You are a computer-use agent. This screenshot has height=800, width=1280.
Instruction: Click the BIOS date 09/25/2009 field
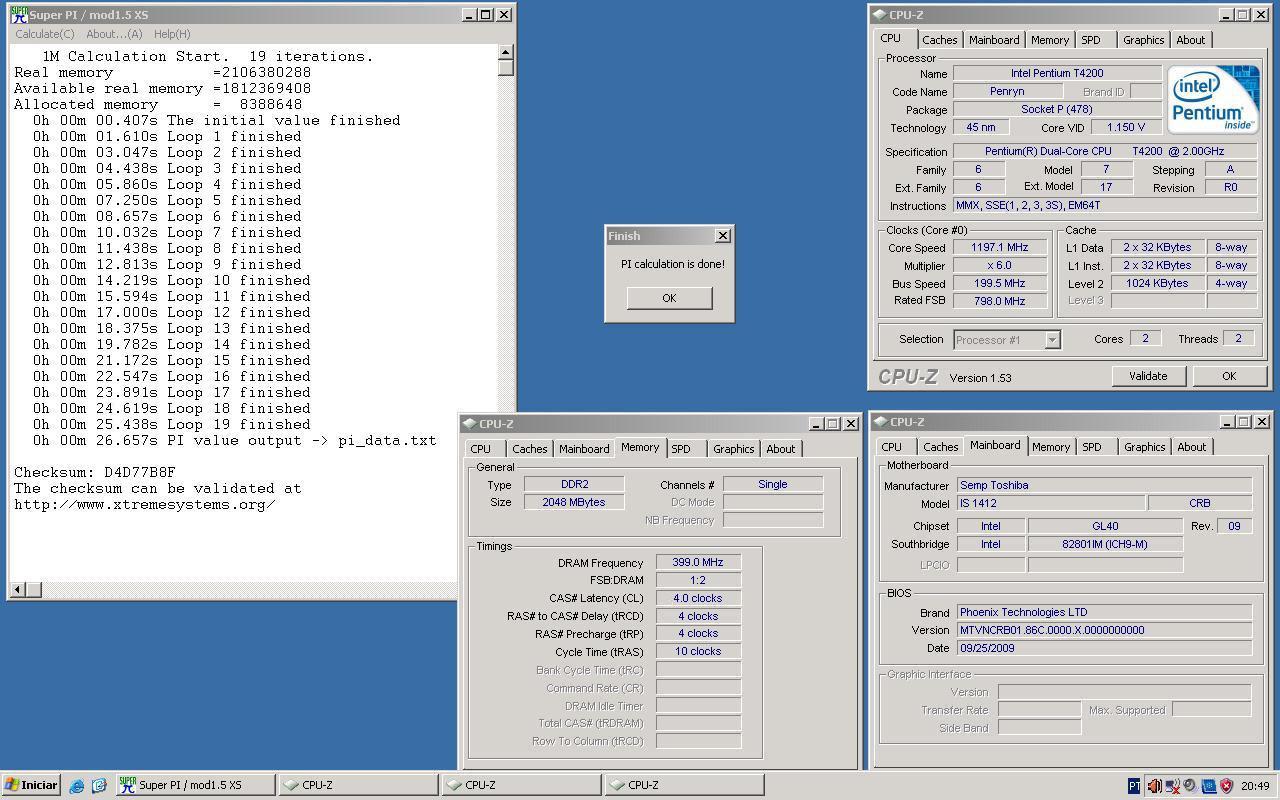[1104, 648]
